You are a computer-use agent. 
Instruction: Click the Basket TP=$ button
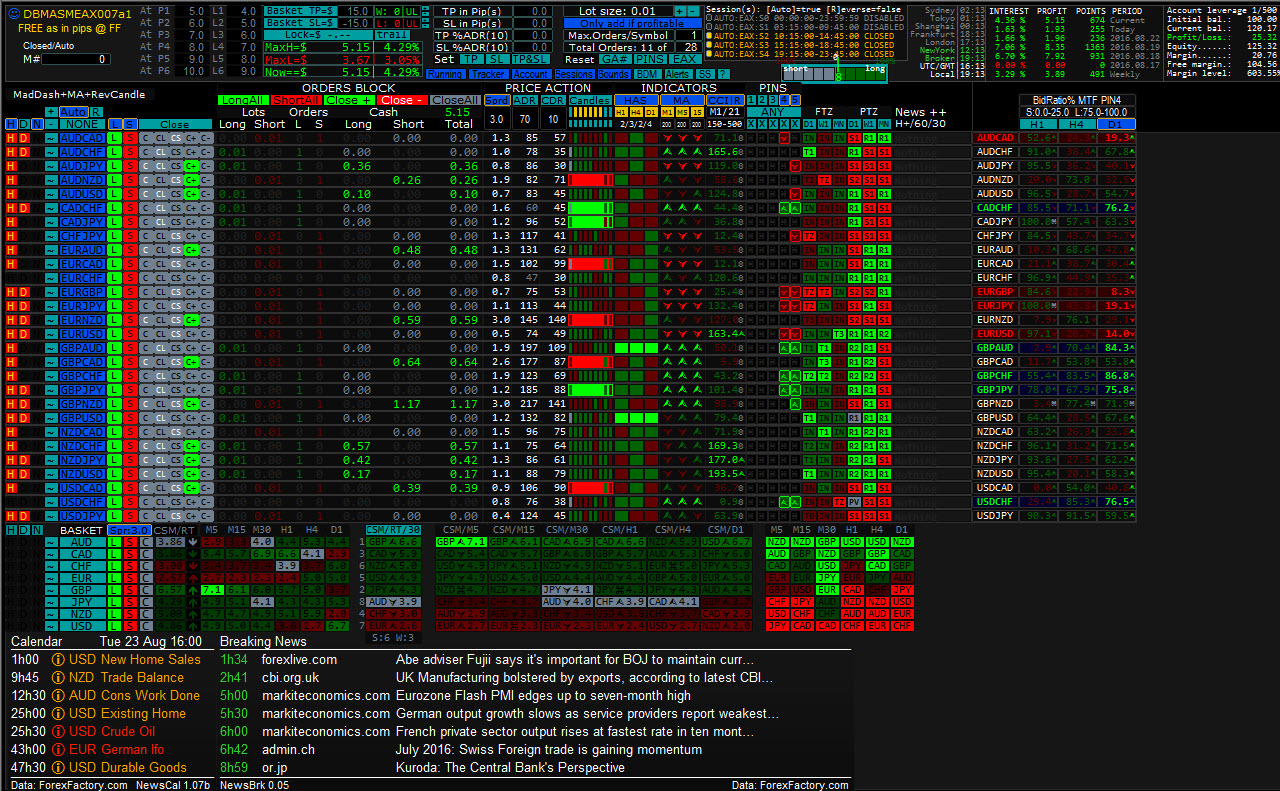(300, 10)
